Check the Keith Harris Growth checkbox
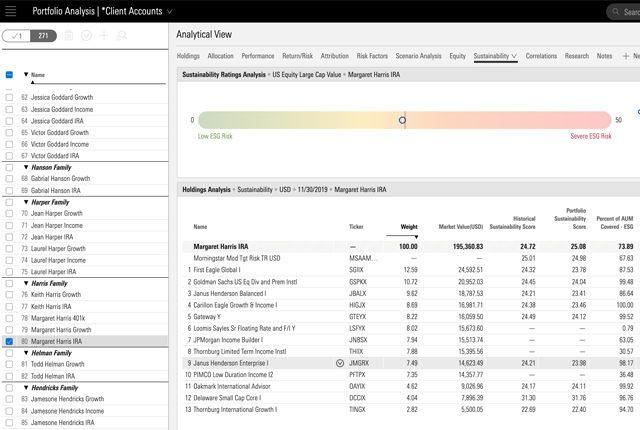This screenshot has width=640, height=430. [x=10, y=295]
